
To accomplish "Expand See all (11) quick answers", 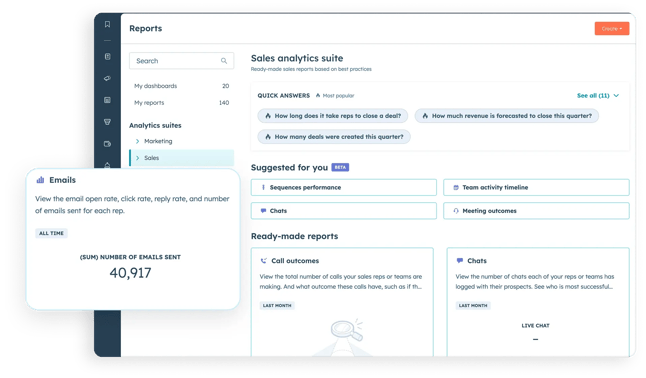I will [x=597, y=96].
